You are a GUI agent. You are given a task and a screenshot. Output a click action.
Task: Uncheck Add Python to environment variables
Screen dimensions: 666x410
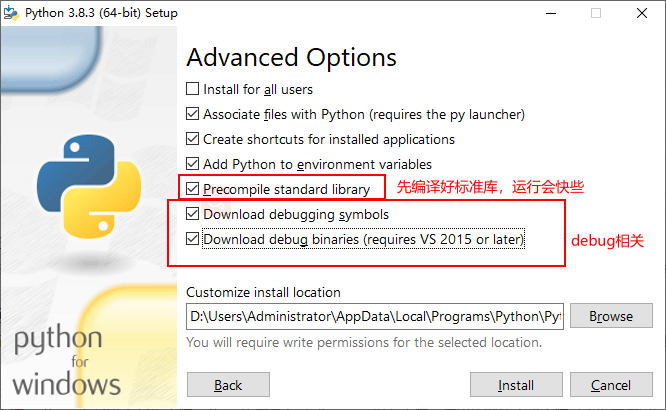coord(193,163)
